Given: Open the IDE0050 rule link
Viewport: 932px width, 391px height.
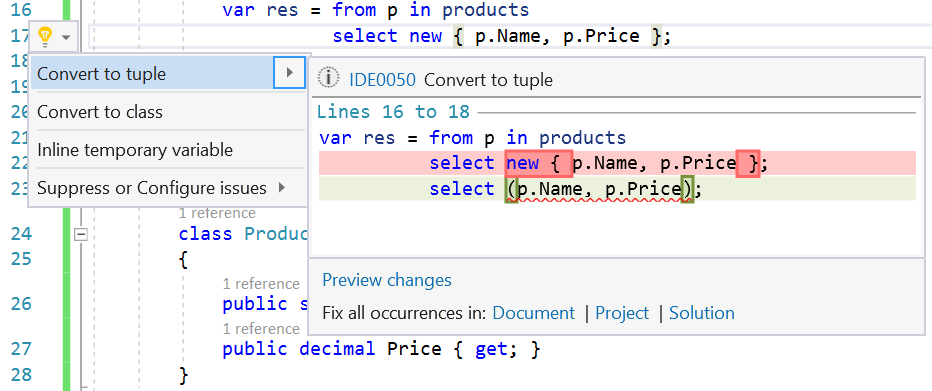Looking at the screenshot, I should click(x=382, y=80).
